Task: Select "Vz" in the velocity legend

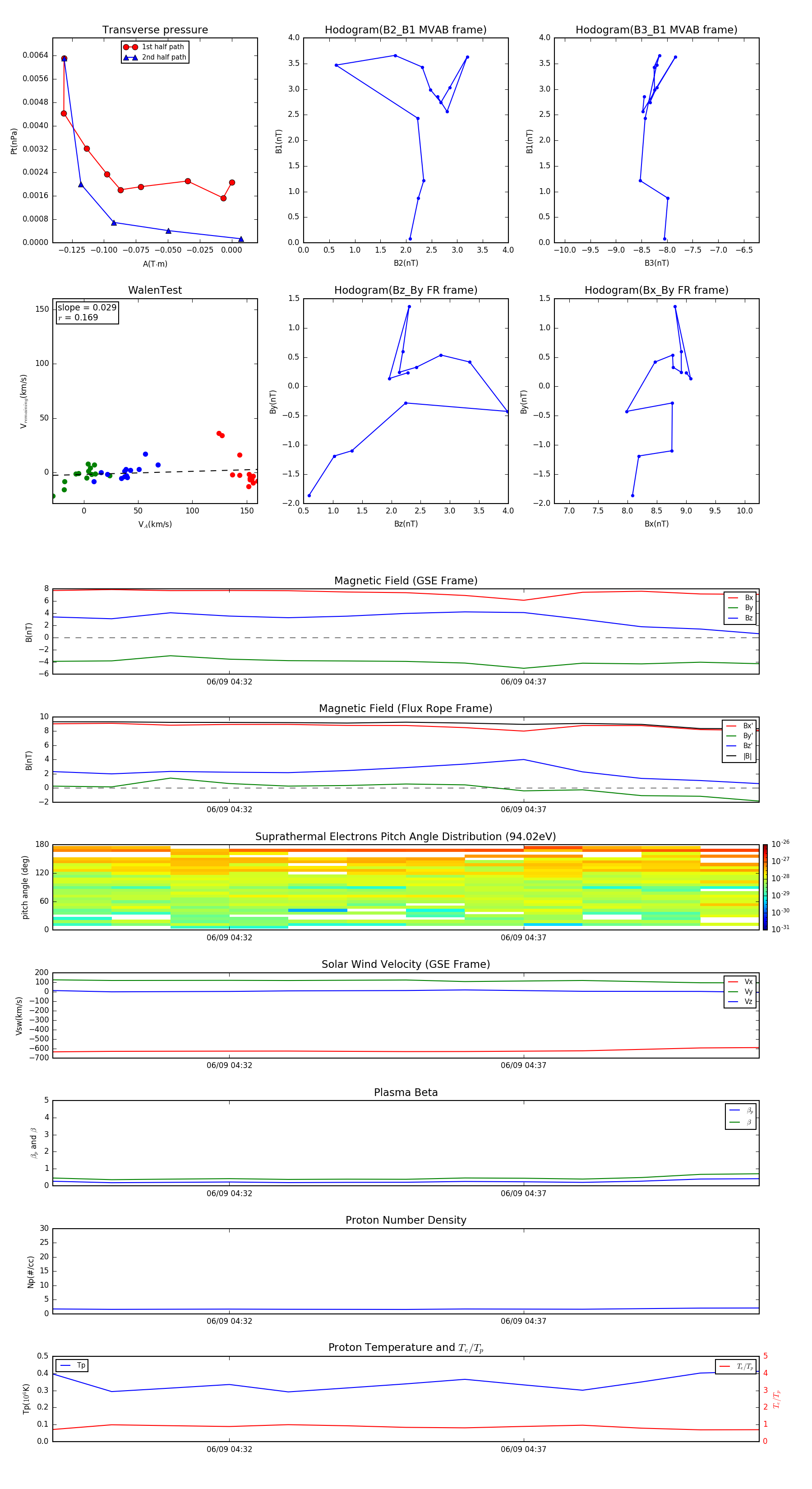Action: [x=740, y=1002]
